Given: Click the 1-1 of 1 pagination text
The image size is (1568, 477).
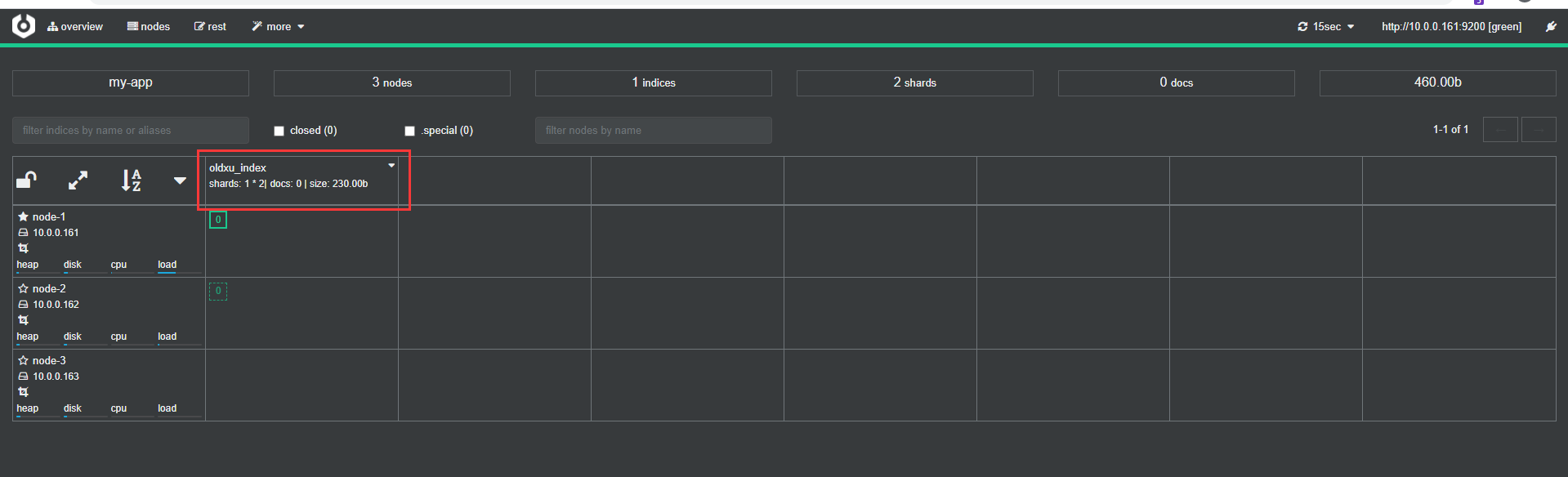Looking at the screenshot, I should click(x=1450, y=129).
